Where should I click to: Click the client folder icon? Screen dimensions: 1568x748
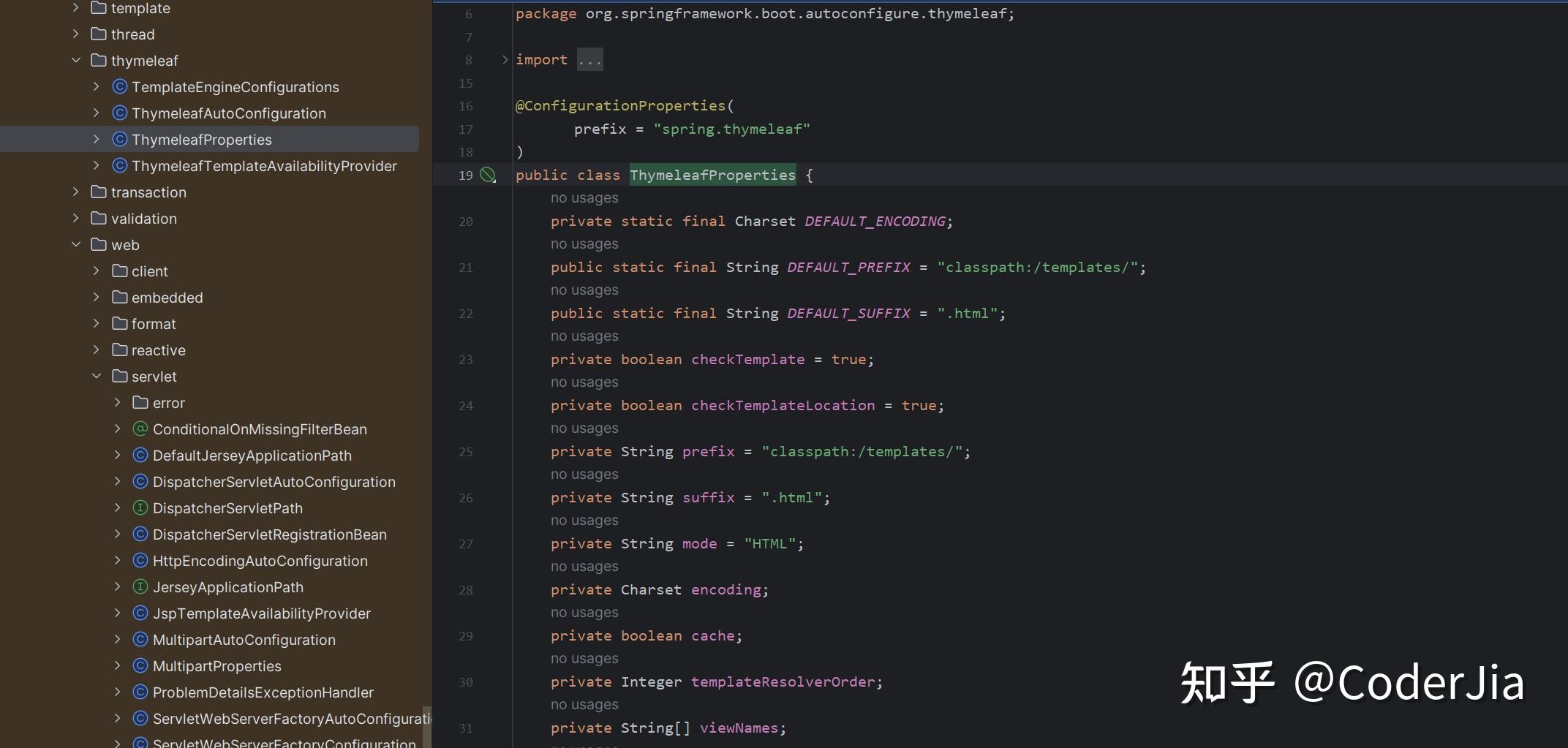120,271
